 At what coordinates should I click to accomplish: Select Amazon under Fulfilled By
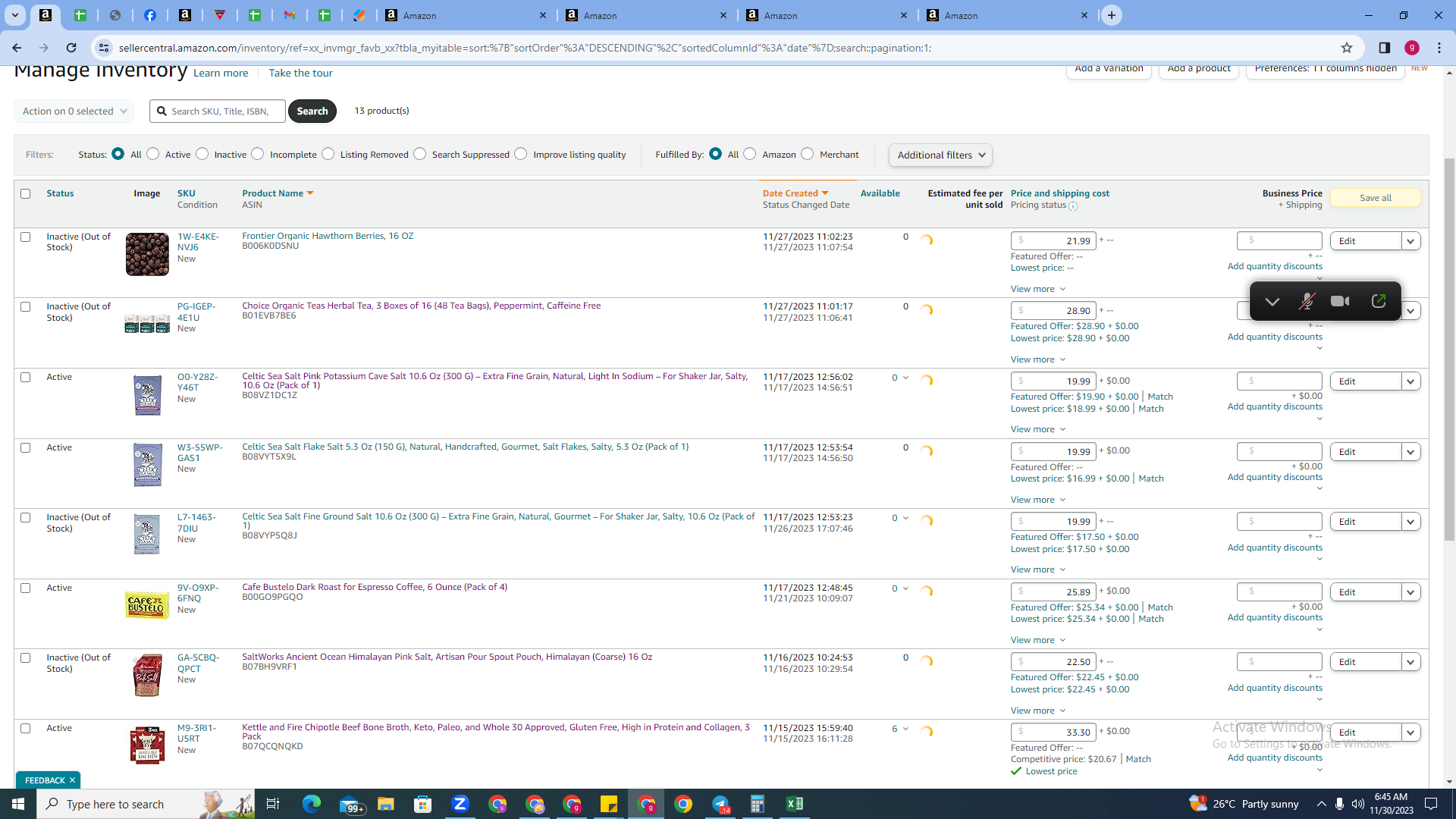pos(750,154)
